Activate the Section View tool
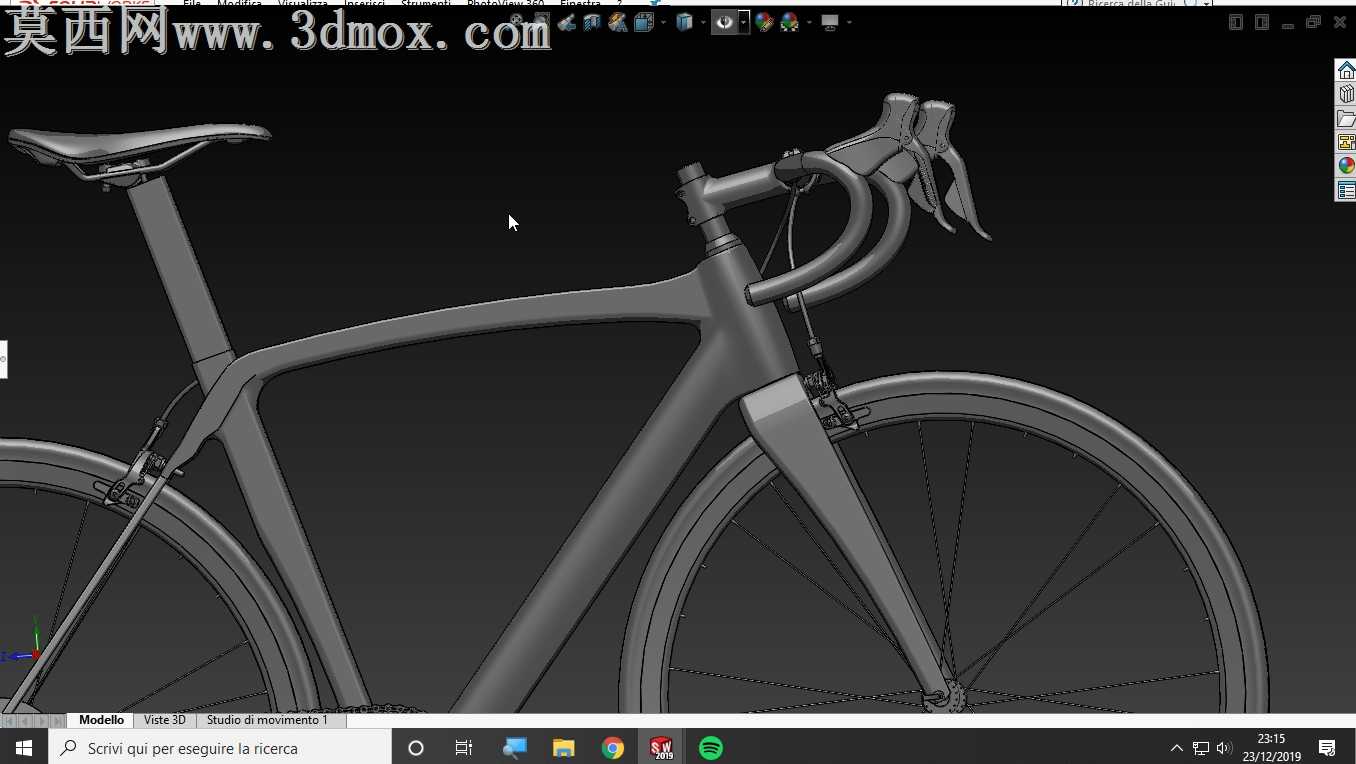Image resolution: width=1356 pixels, height=764 pixels. click(x=592, y=22)
